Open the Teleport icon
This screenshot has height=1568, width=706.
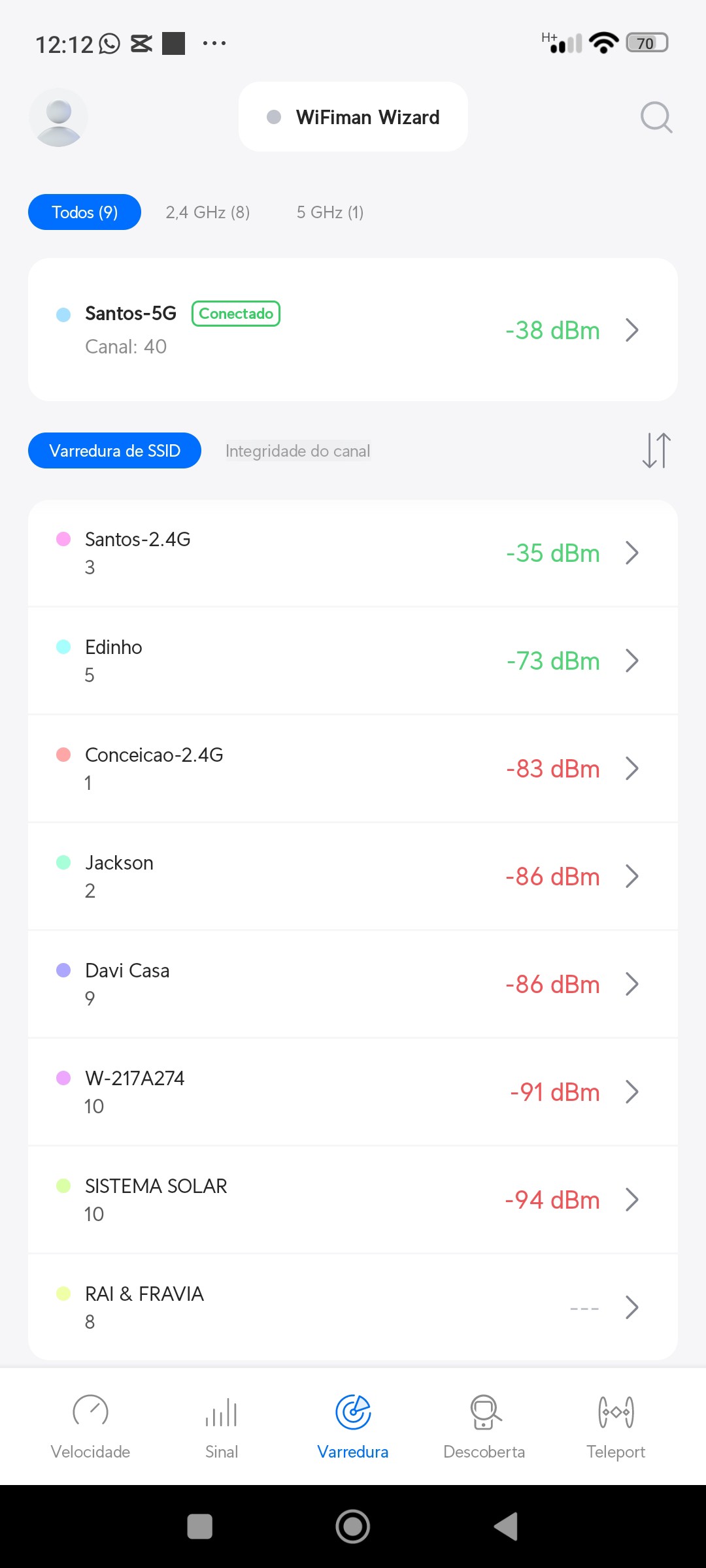616,1413
